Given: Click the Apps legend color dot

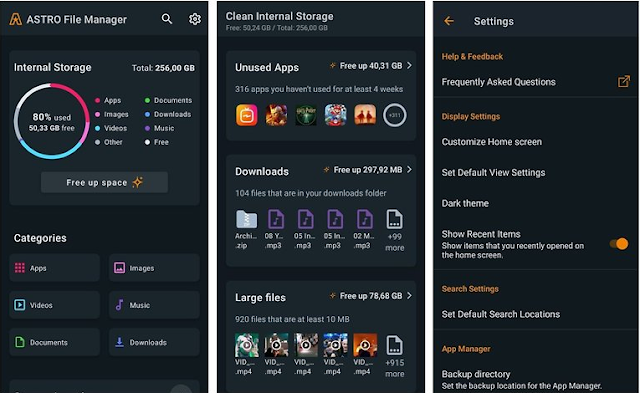Looking at the screenshot, I should 97,100.
